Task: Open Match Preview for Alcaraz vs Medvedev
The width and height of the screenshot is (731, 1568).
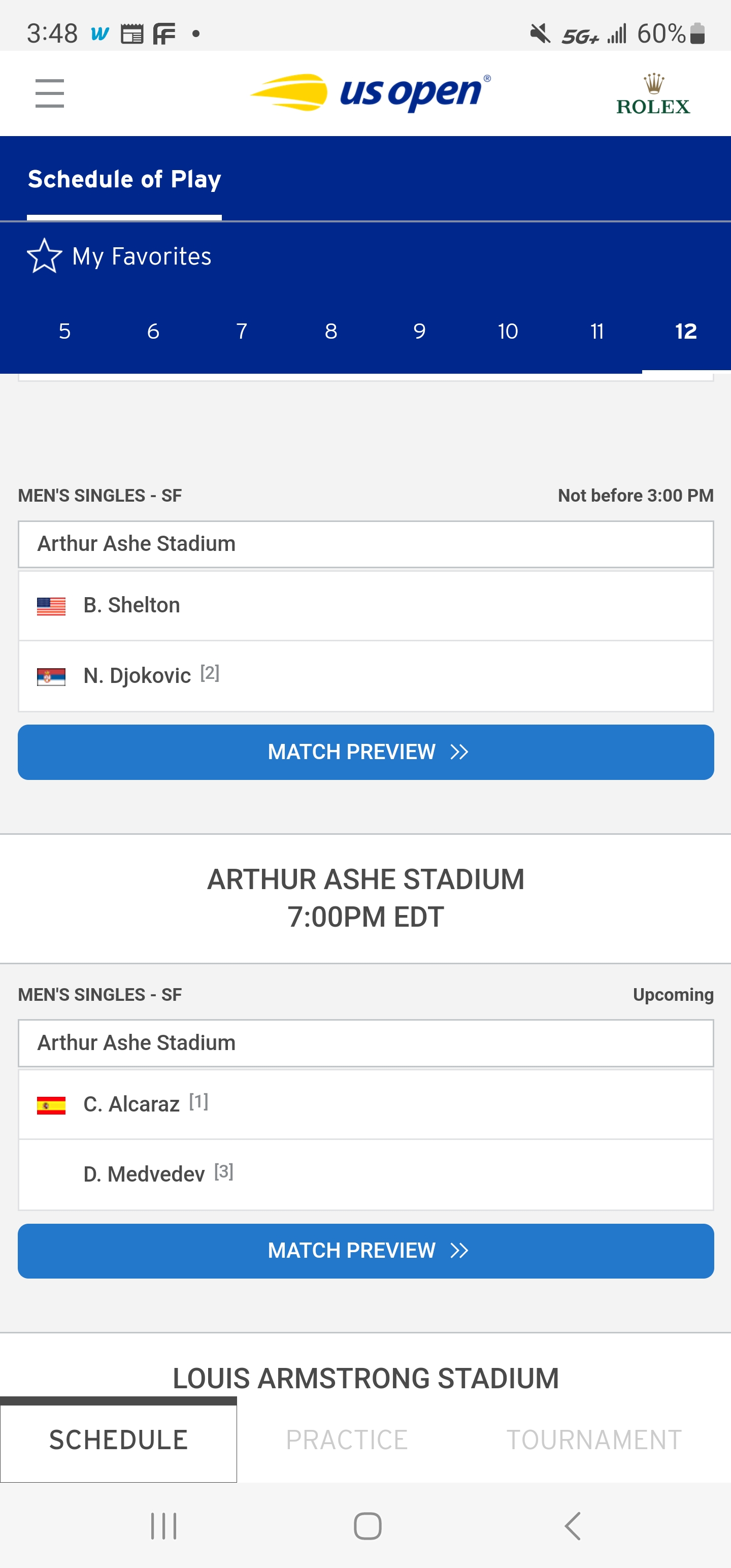Action: (x=366, y=1251)
